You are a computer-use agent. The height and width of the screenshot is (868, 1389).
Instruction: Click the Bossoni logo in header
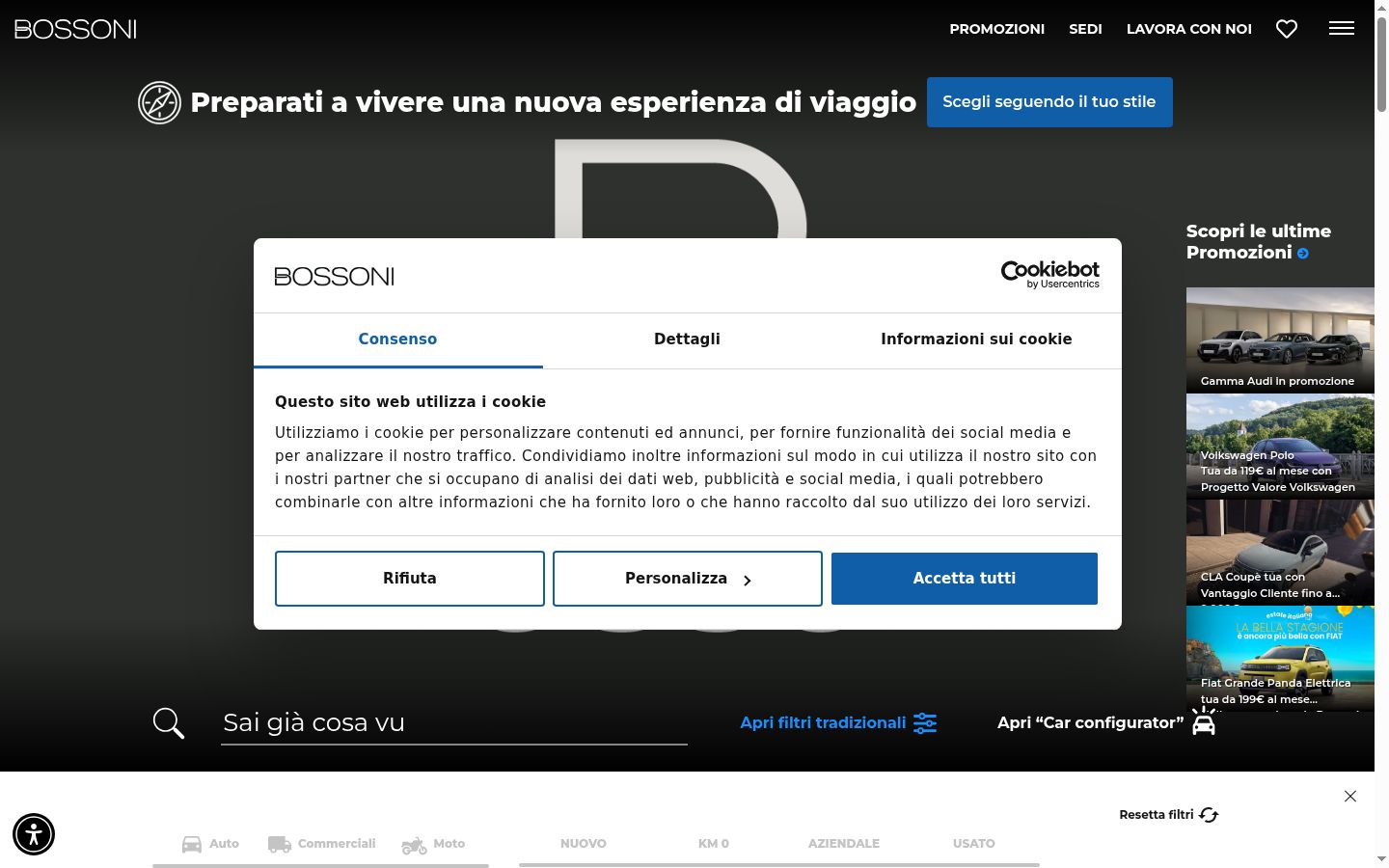(75, 29)
